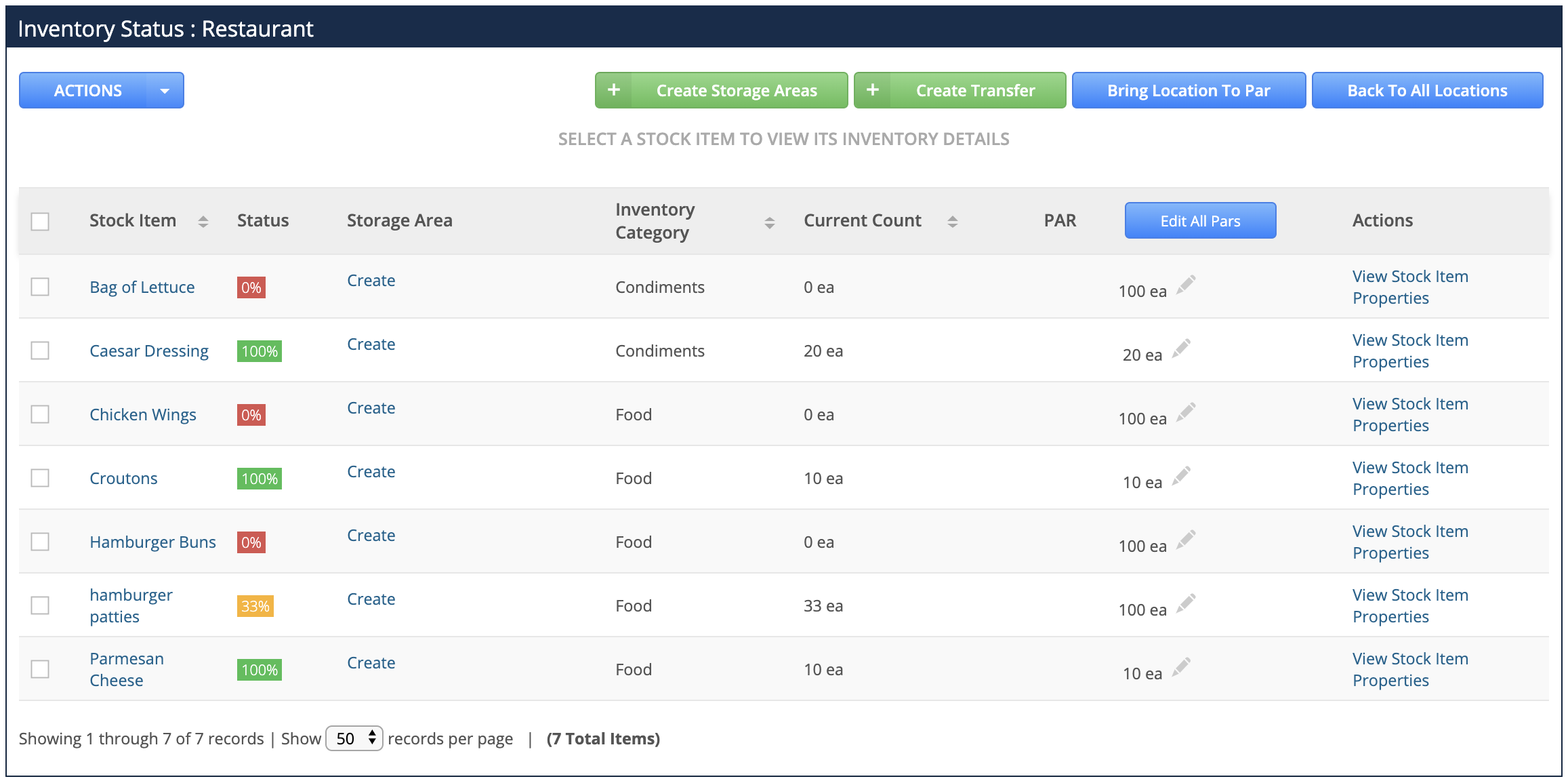Viewport: 1568px width, 781px height.
Task: Open Parmesan Cheese stock item
Action: 127,669
